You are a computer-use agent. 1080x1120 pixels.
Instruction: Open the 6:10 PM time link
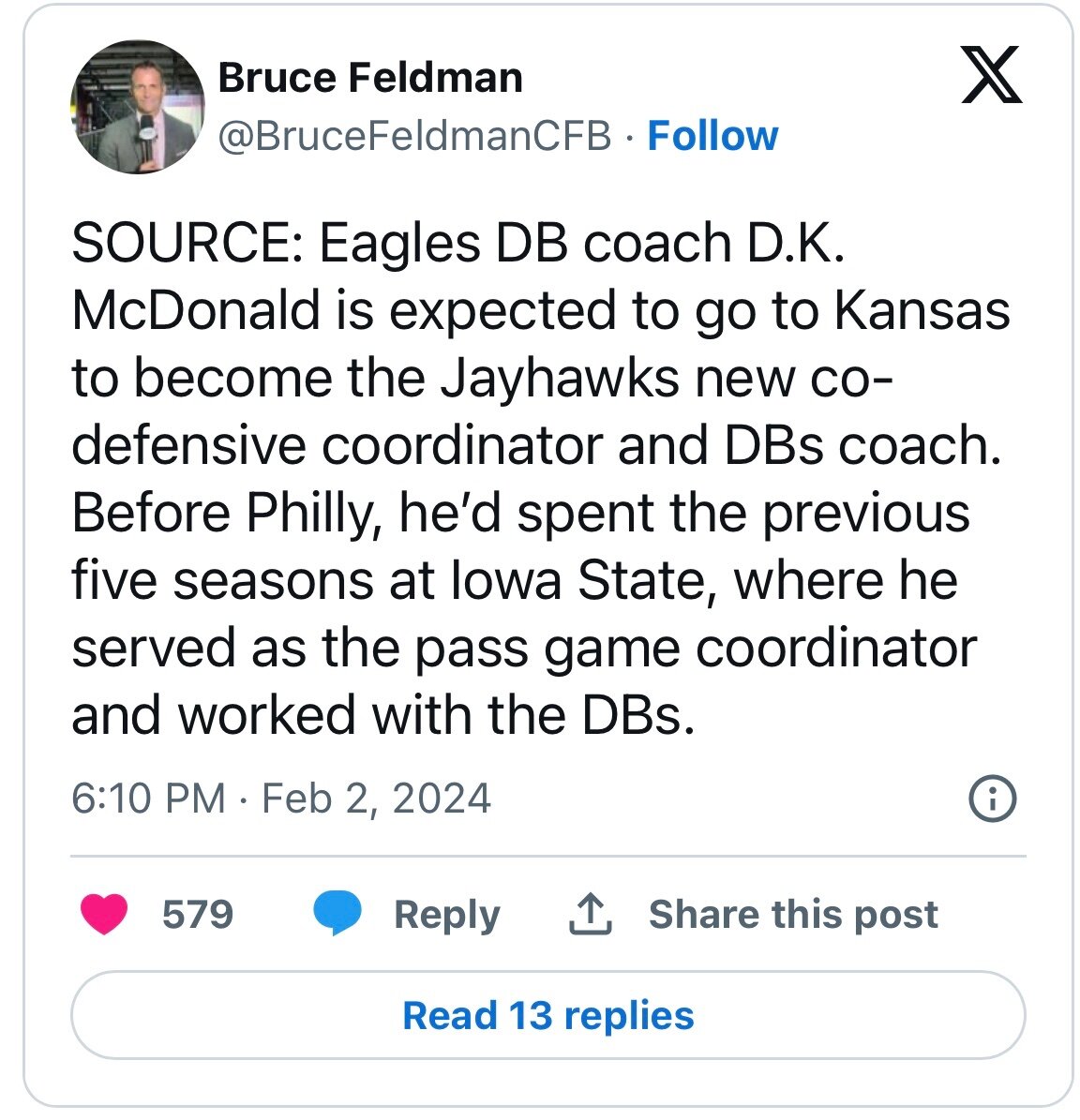point(148,799)
